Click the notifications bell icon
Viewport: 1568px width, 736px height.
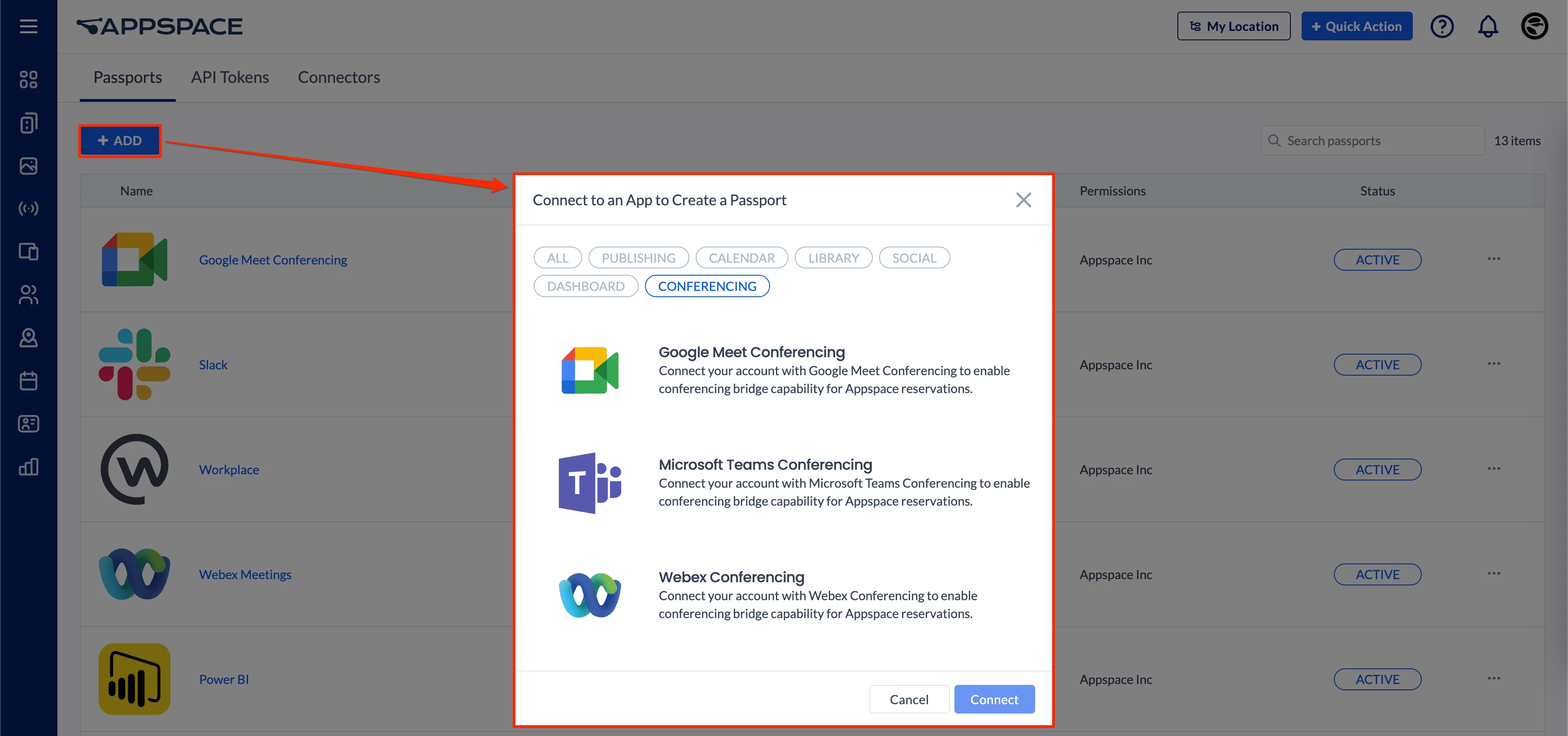[1488, 26]
